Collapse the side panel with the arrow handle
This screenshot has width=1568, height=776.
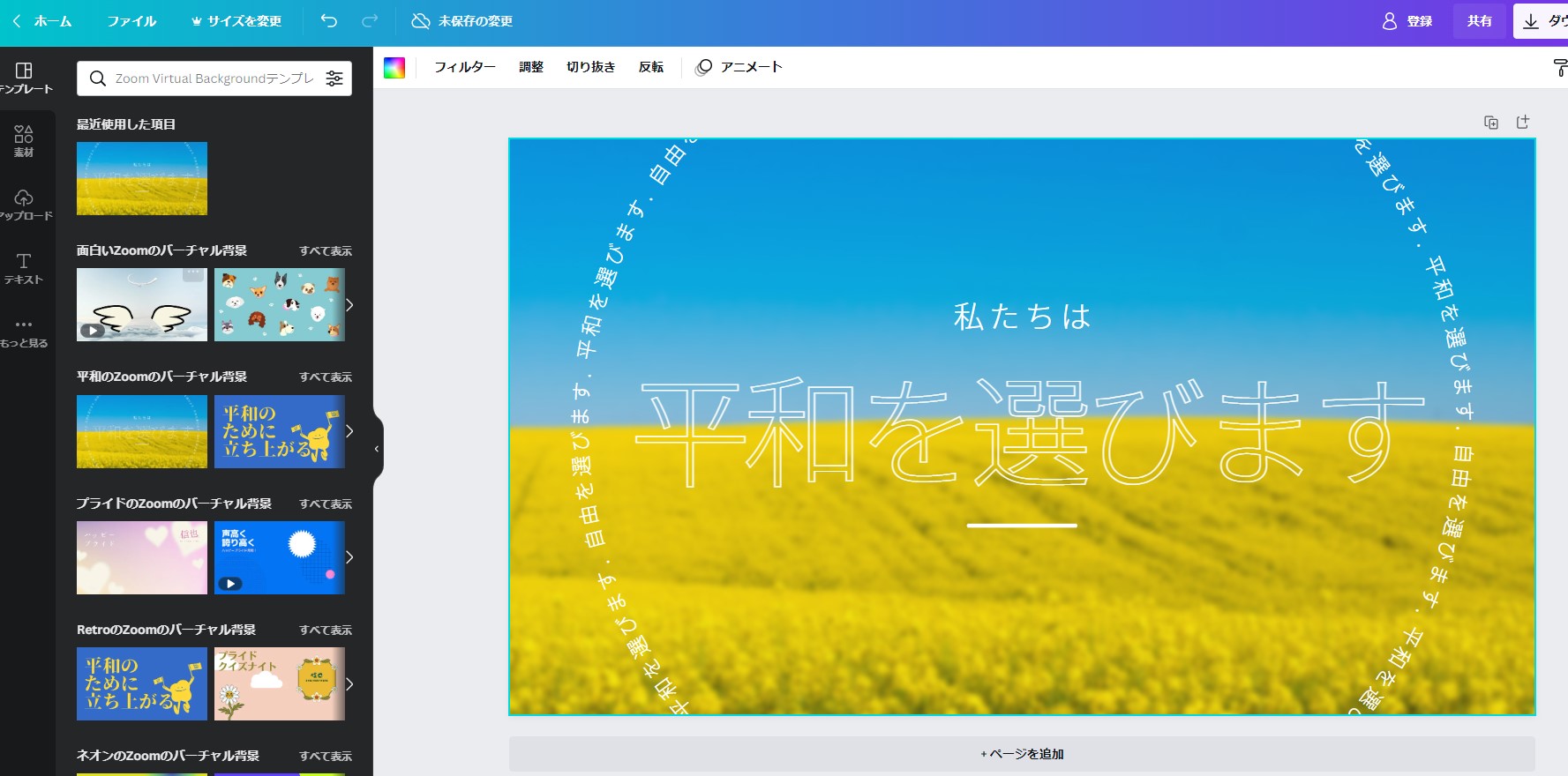[x=378, y=449]
